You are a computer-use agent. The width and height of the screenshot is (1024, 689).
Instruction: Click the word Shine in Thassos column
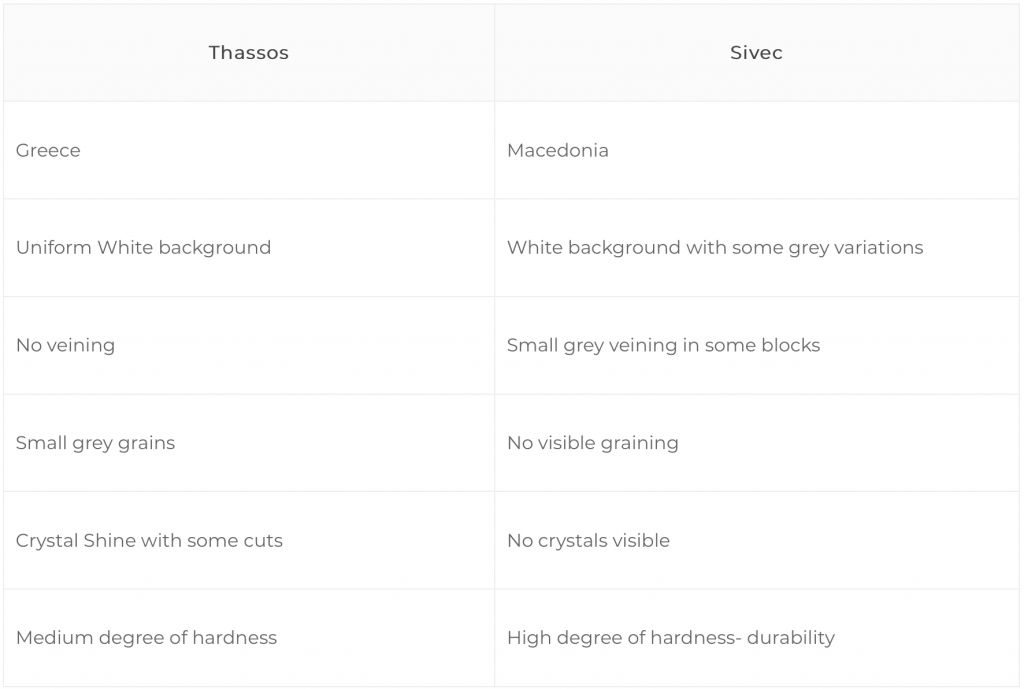click(110, 540)
